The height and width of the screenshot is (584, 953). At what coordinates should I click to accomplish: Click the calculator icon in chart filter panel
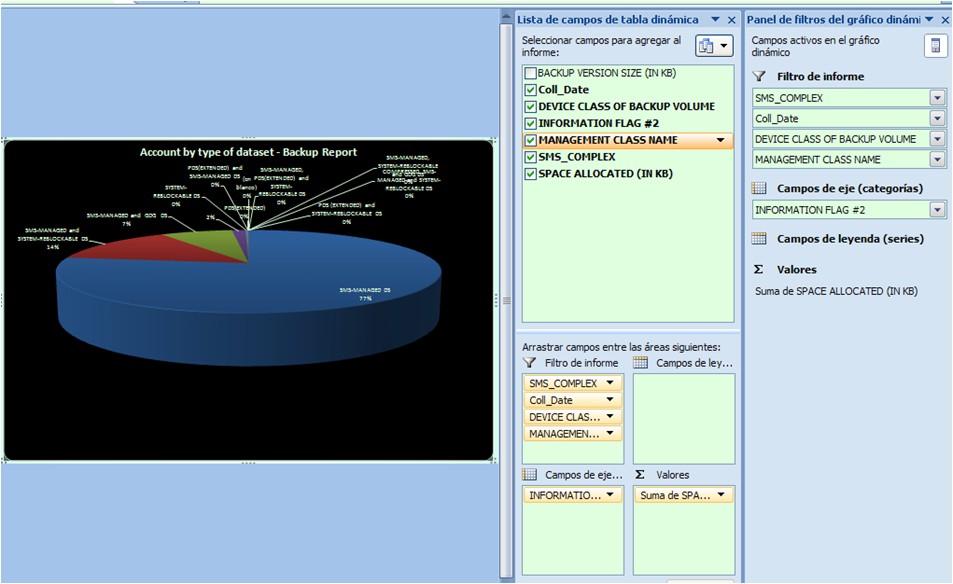(935, 46)
